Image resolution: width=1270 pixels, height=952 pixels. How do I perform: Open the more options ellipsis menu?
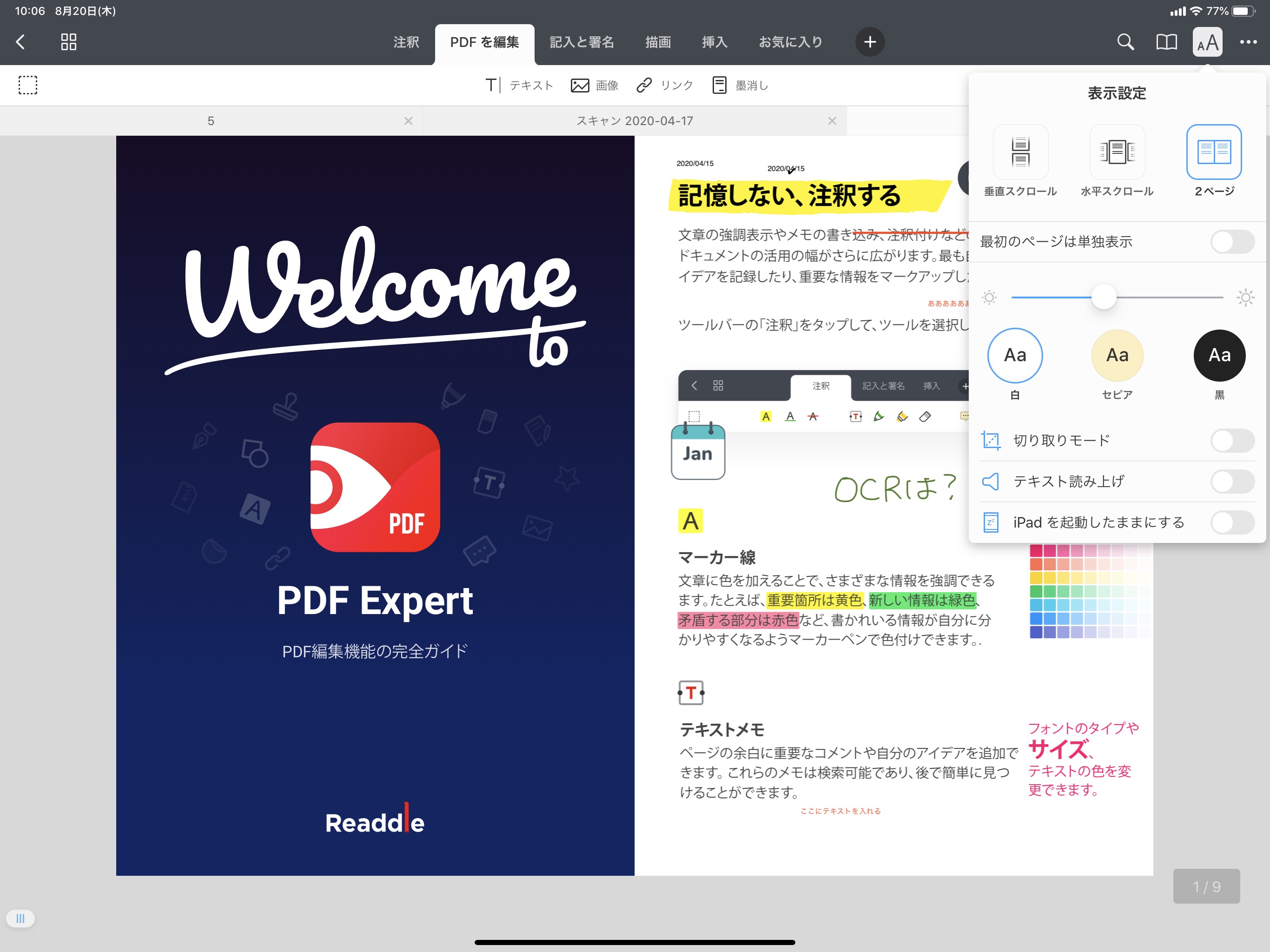(x=1248, y=42)
